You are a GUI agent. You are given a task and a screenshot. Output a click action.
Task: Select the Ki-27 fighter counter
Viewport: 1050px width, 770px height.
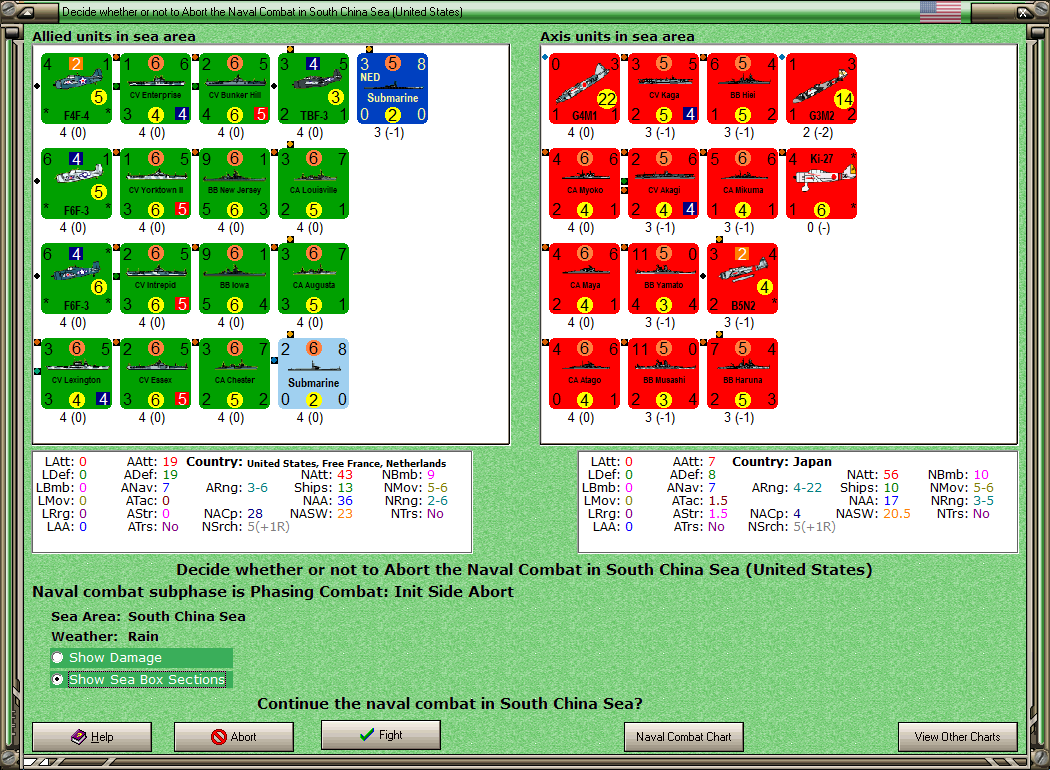pyautogui.click(x=822, y=183)
